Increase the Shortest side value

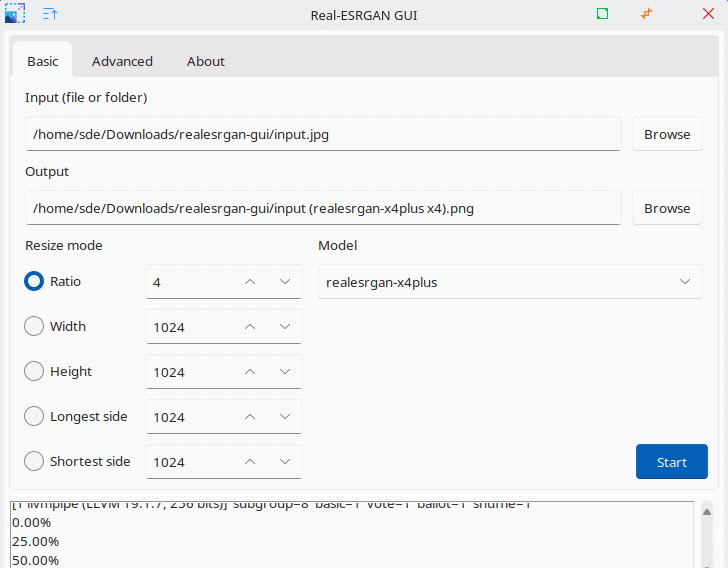tap(250, 462)
